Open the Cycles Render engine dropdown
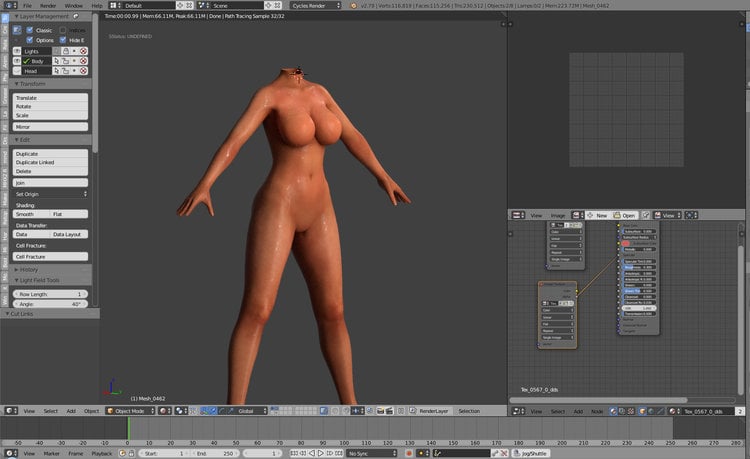This screenshot has height=459, width=750. pos(315,5)
